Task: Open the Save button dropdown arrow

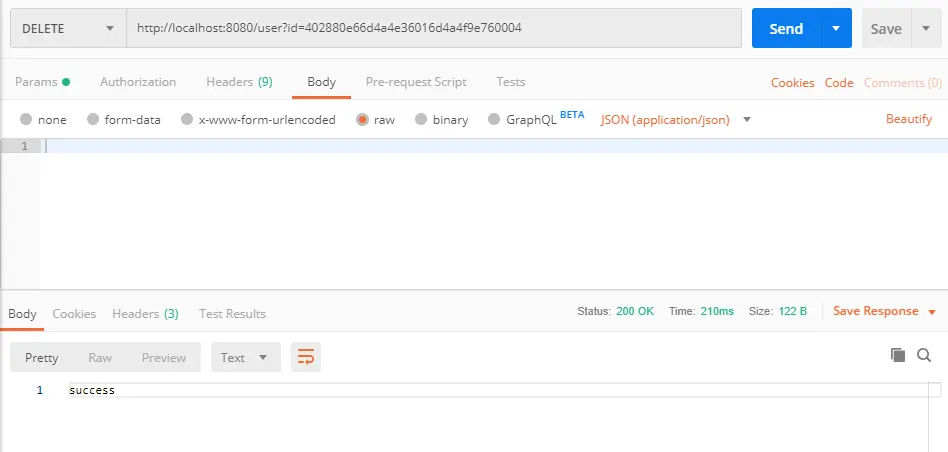Action: [926, 28]
